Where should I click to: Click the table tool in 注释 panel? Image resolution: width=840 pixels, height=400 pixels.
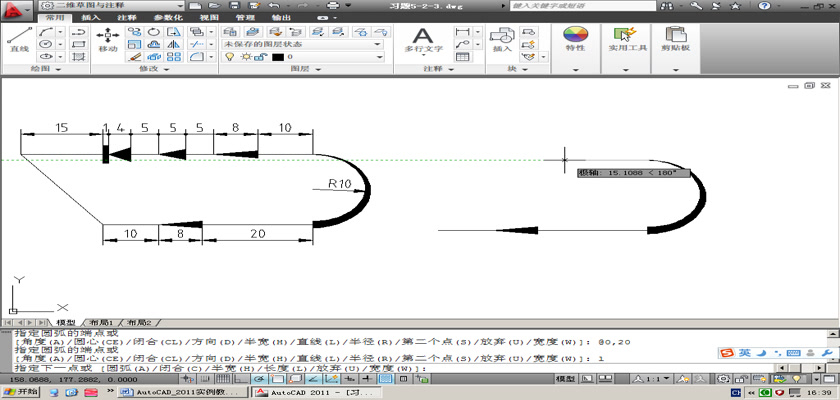click(462, 57)
